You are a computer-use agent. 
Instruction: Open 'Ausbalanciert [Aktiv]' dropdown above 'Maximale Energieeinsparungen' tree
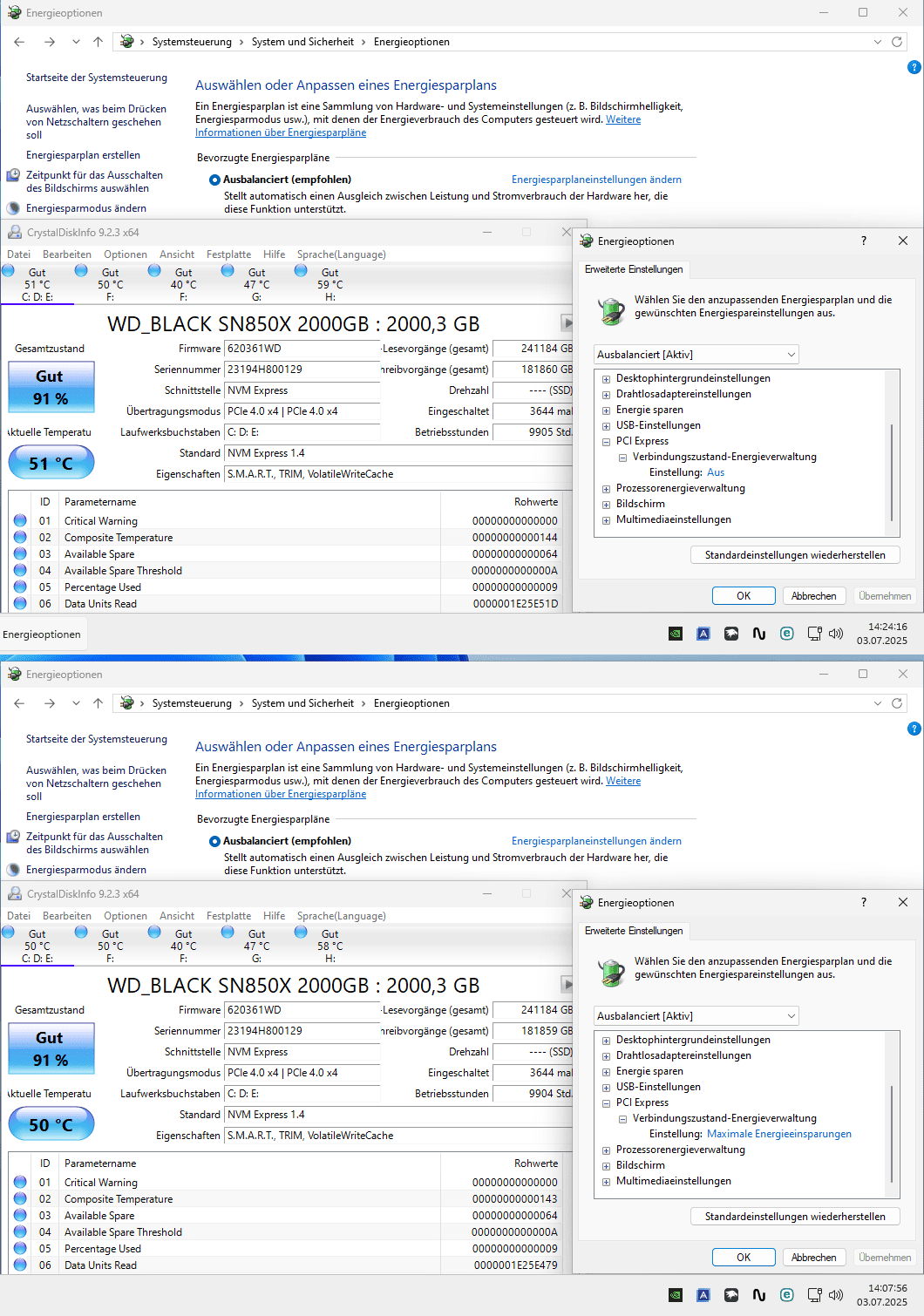(696, 1016)
